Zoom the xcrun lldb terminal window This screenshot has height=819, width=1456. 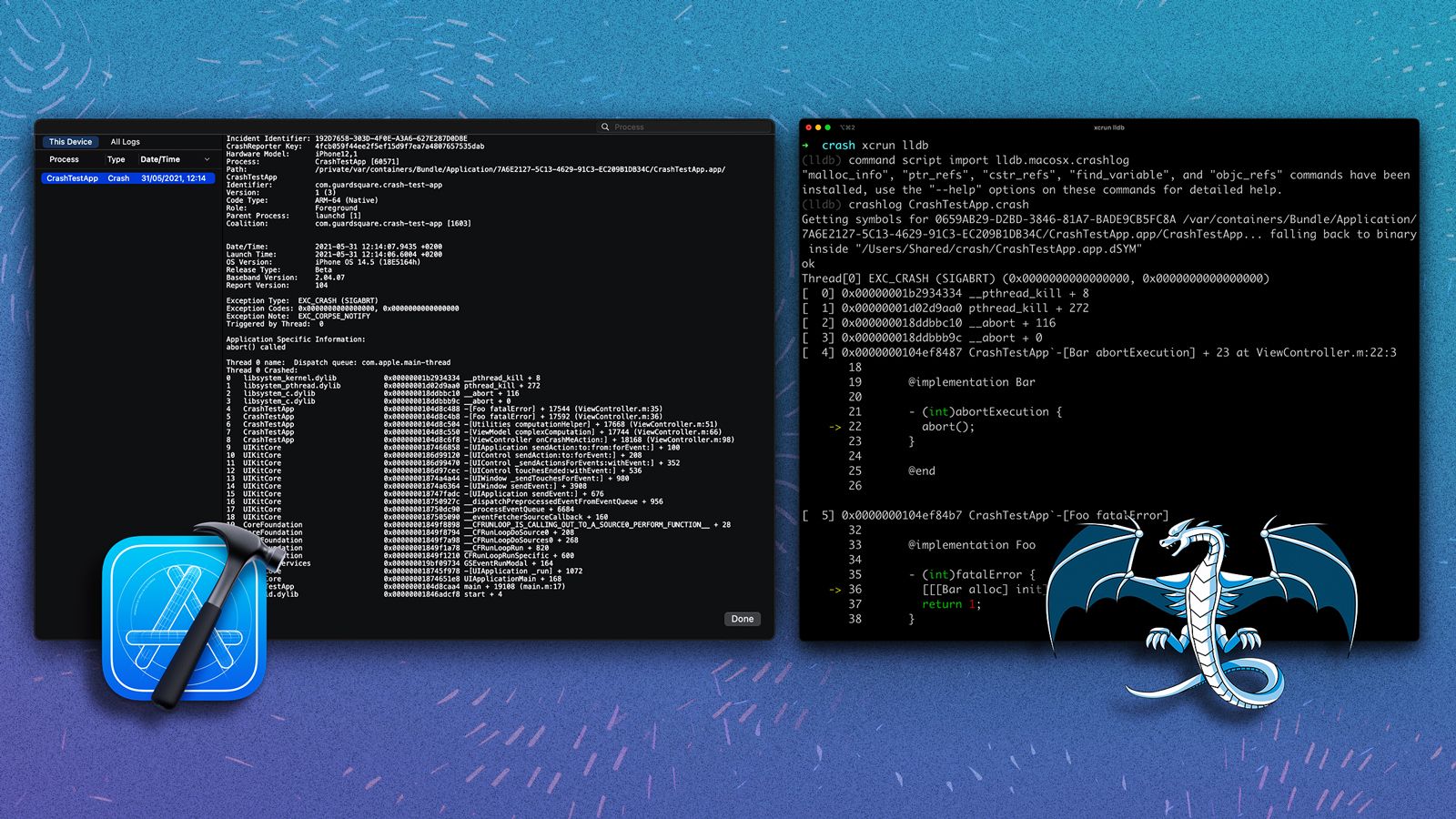click(827, 127)
